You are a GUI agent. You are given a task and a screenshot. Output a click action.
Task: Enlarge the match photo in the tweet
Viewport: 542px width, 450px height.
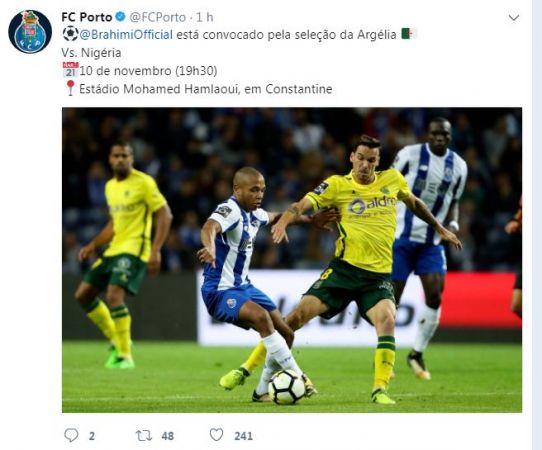pyautogui.click(x=292, y=260)
